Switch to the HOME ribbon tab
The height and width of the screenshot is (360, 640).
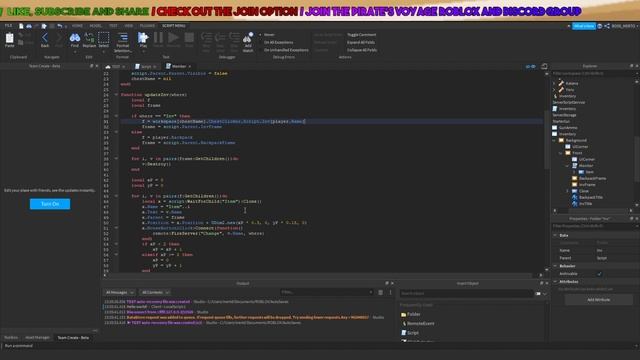tap(77, 26)
